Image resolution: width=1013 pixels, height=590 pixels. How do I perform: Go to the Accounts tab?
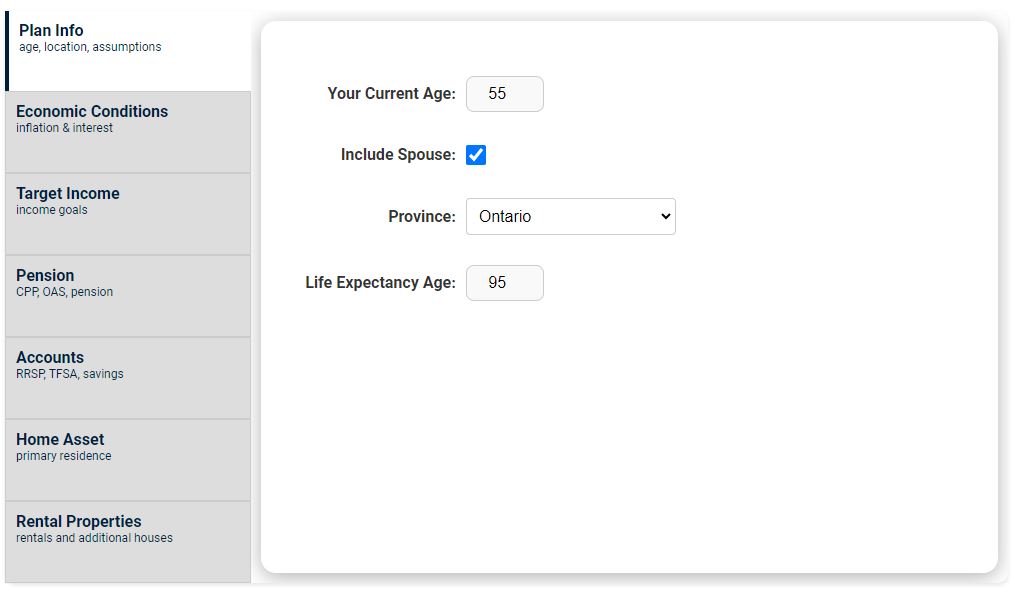tap(128, 378)
